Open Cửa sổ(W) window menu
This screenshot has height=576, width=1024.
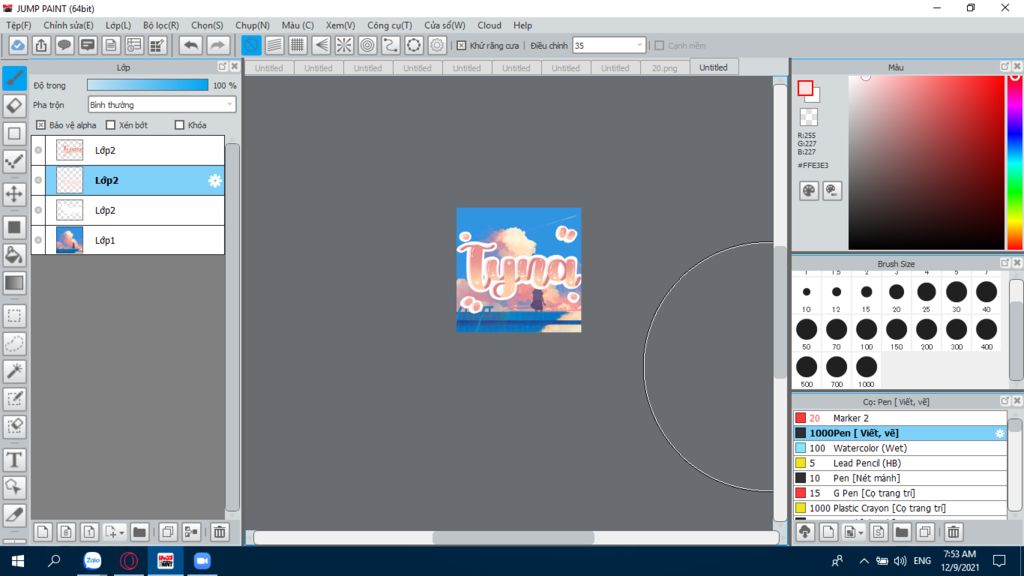coord(445,25)
